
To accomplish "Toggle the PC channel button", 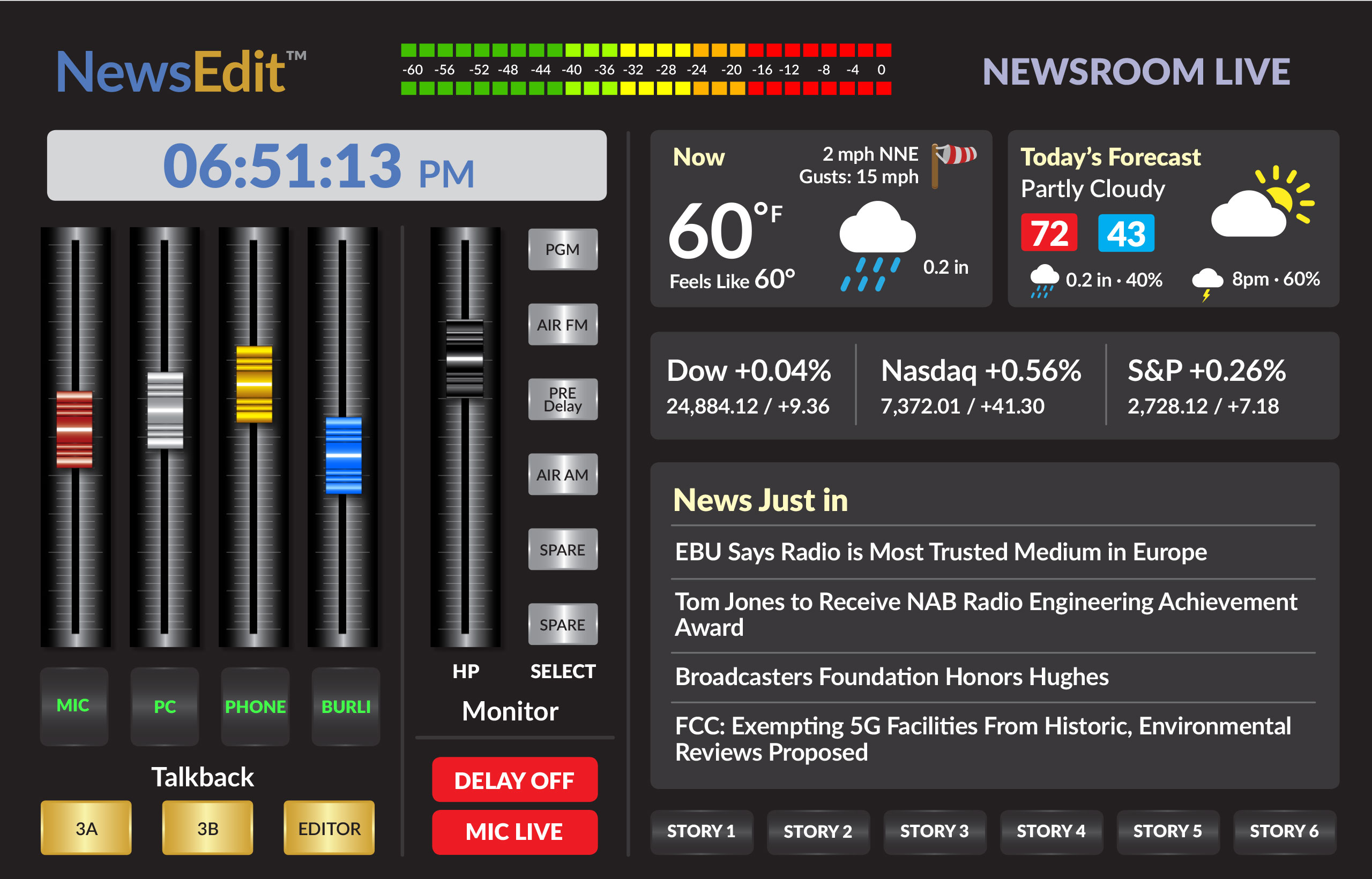I will [165, 706].
